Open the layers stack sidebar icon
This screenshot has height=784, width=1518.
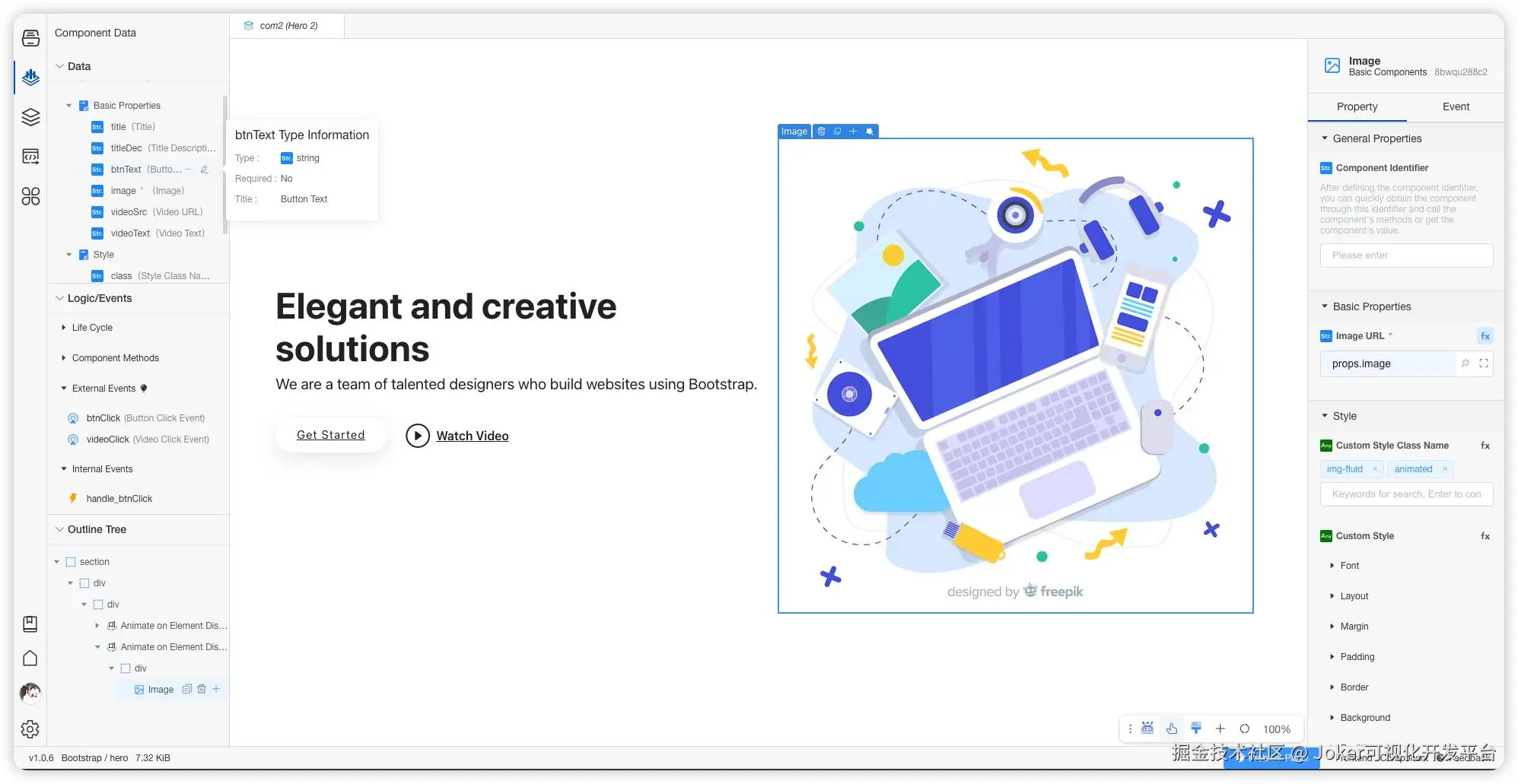pos(30,116)
